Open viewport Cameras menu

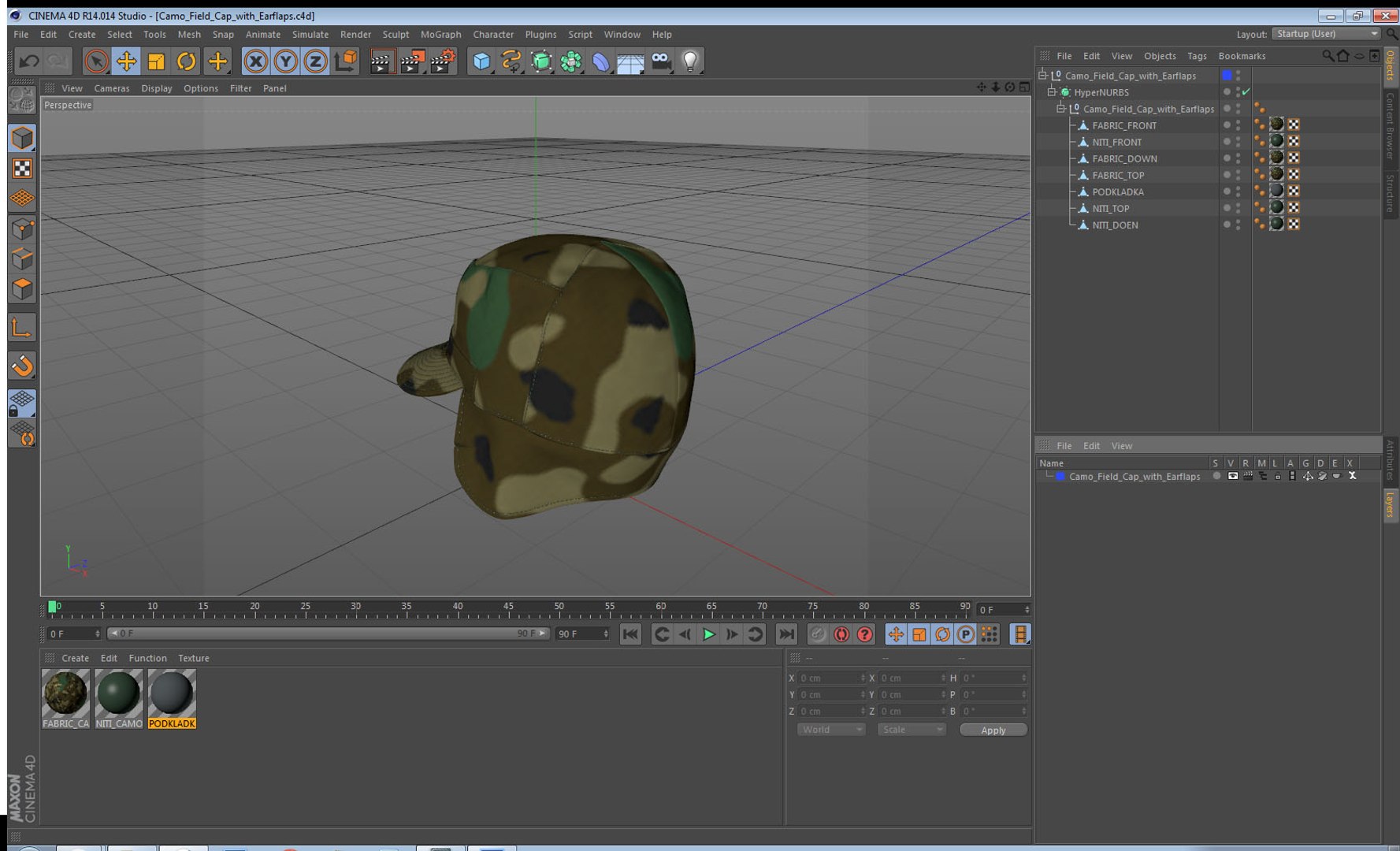(111, 88)
